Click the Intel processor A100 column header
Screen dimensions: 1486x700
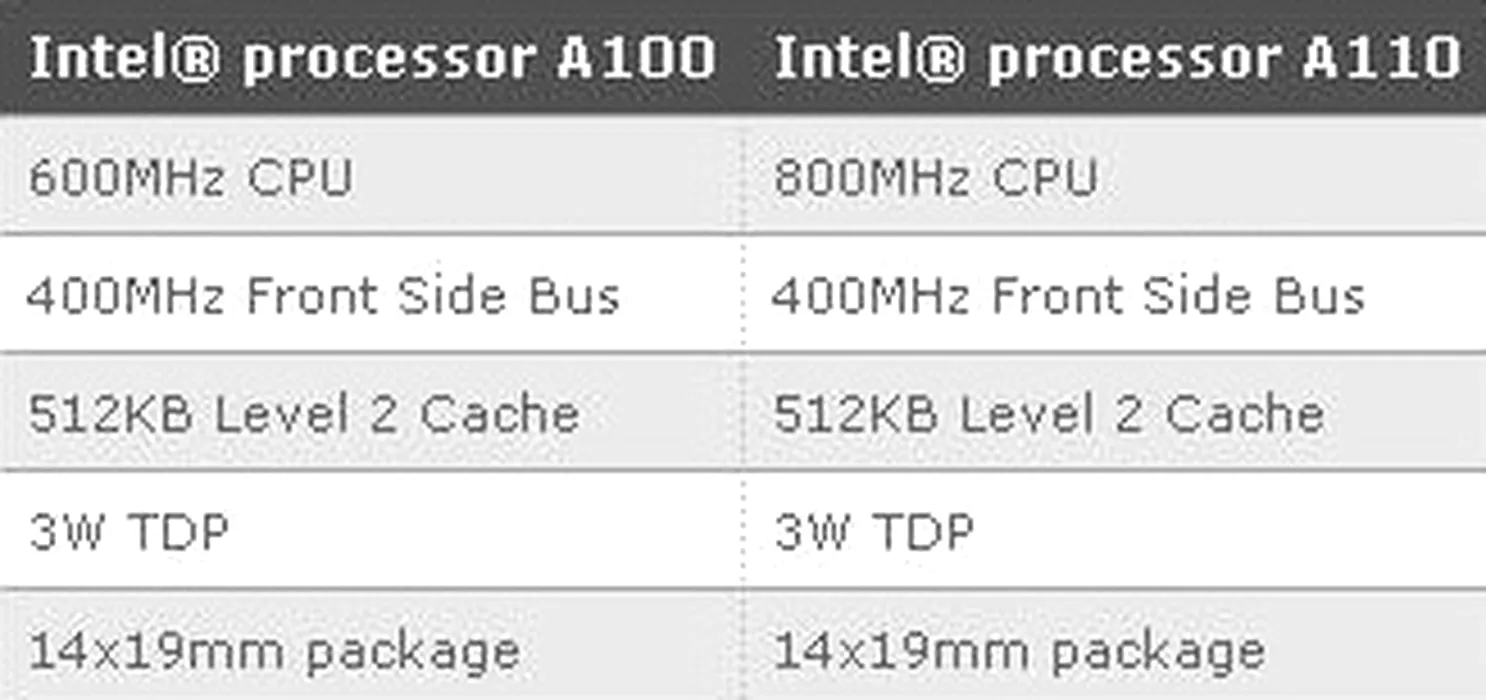coord(372,57)
